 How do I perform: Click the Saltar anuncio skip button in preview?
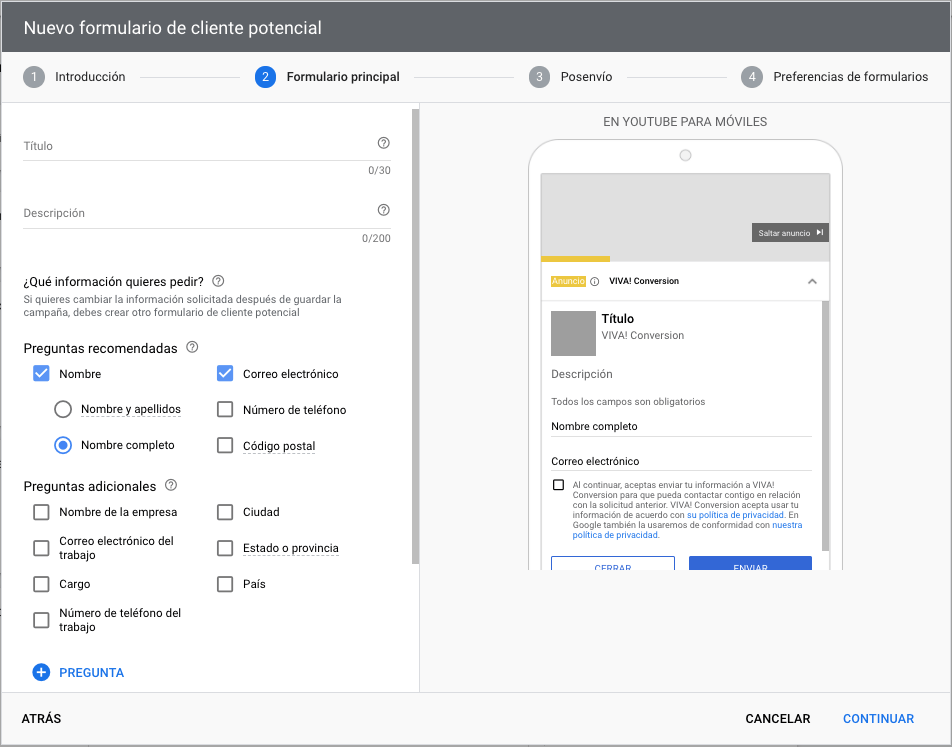(x=790, y=233)
